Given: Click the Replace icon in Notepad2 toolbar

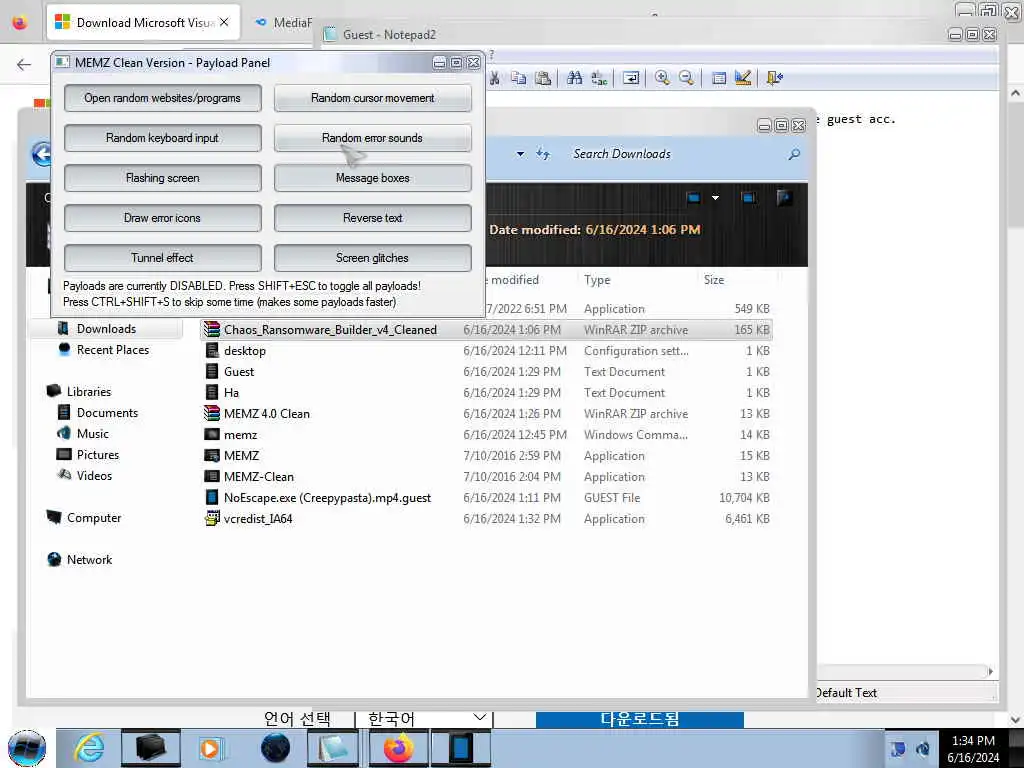Looking at the screenshot, I should (599, 78).
